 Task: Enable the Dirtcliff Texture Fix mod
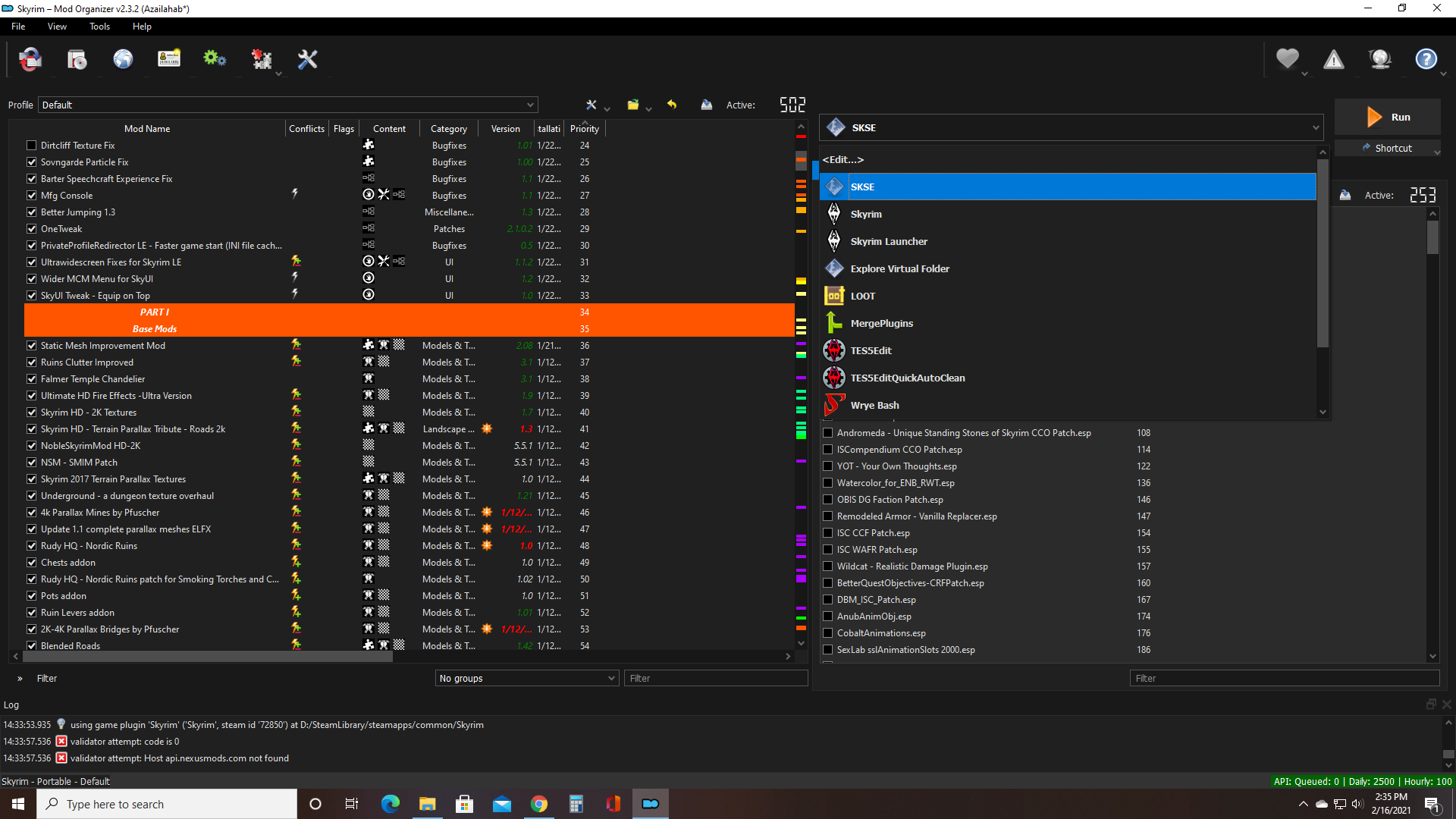click(32, 146)
